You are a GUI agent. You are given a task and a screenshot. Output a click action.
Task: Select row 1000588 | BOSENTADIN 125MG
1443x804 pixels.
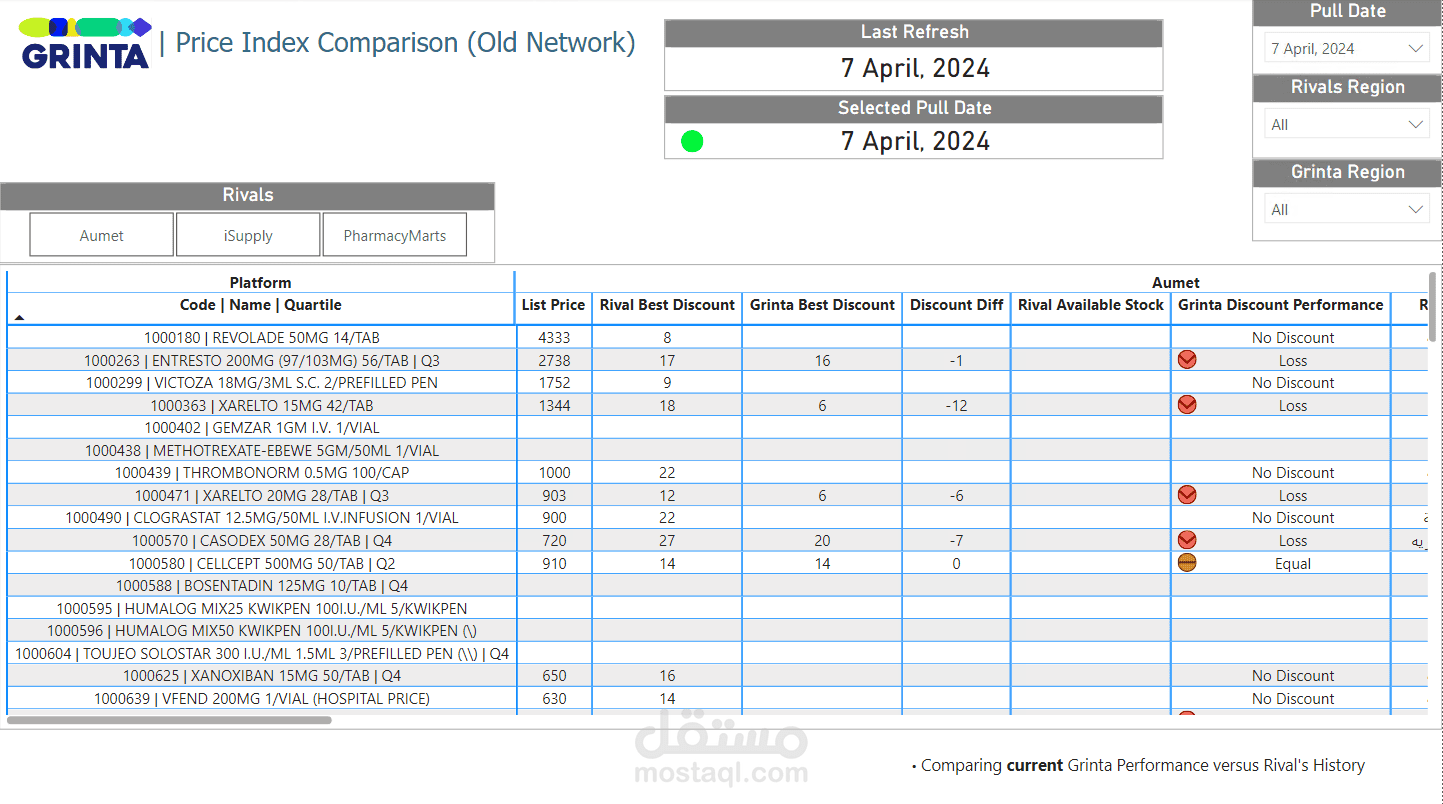pyautogui.click(x=262, y=586)
